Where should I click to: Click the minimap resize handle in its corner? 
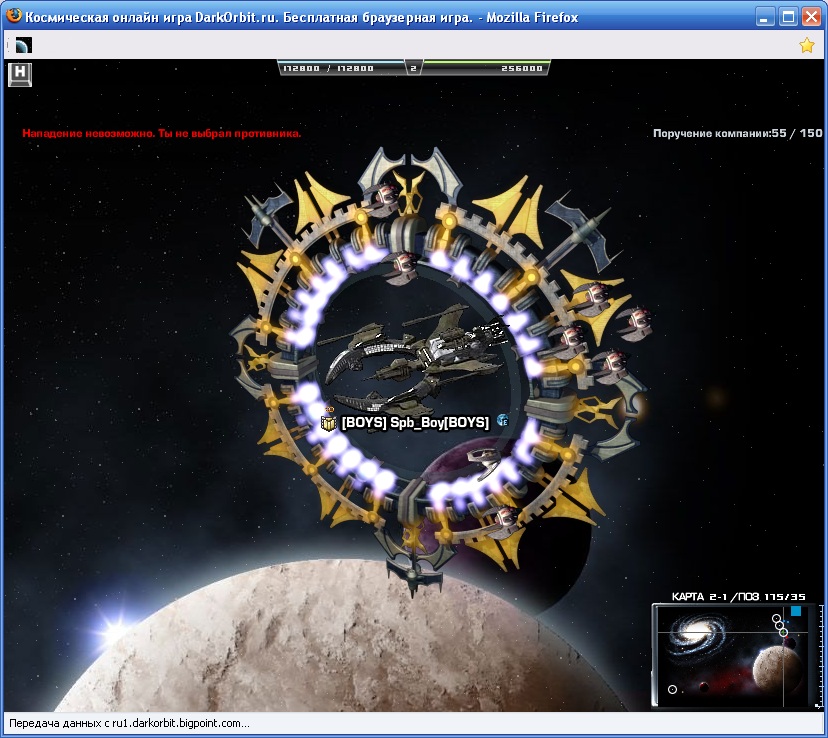click(818, 705)
